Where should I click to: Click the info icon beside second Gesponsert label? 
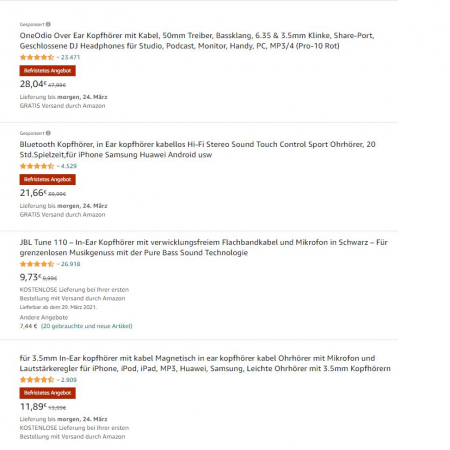click(48, 133)
